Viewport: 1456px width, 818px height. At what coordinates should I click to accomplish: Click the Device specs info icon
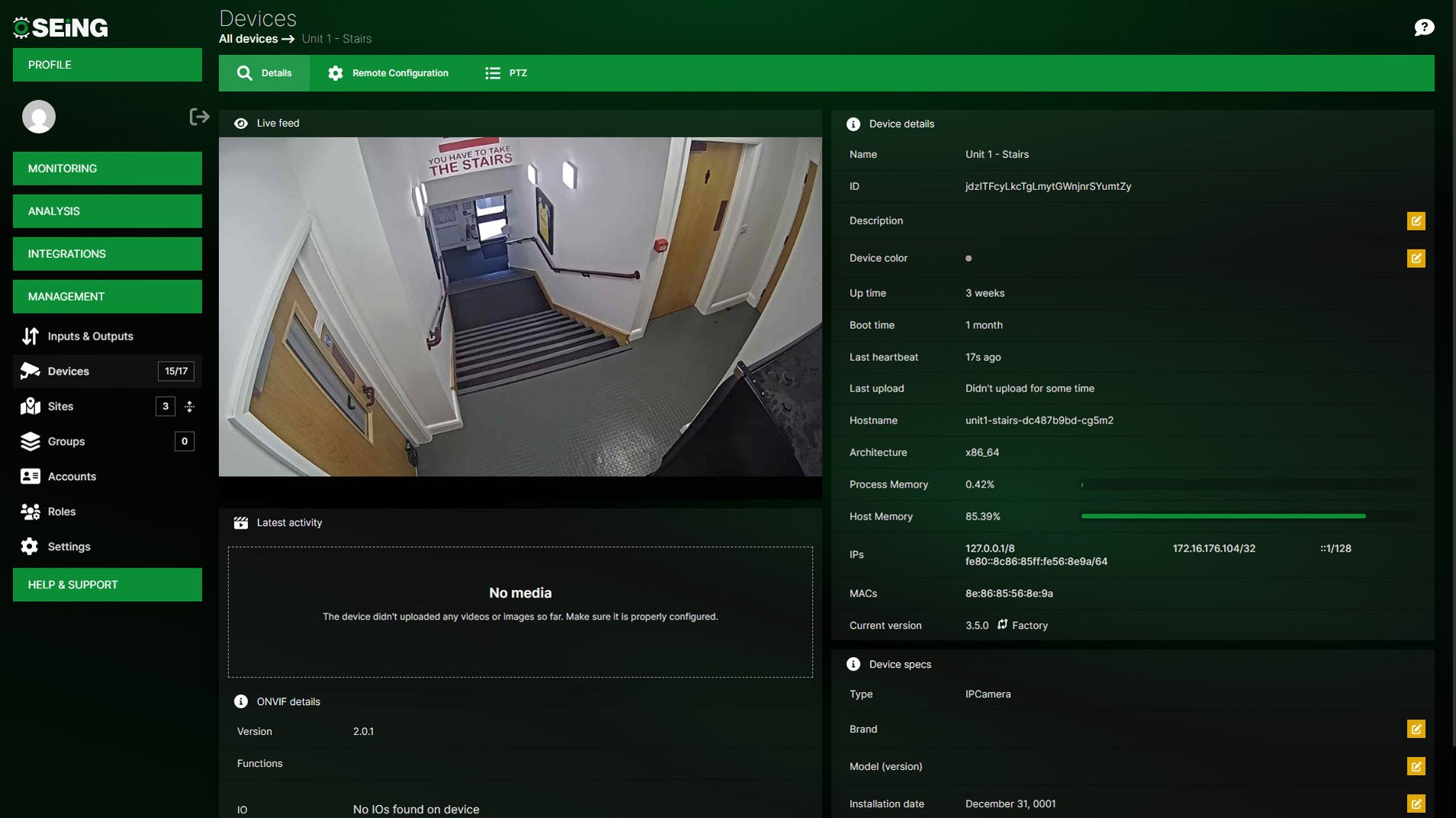pos(853,665)
